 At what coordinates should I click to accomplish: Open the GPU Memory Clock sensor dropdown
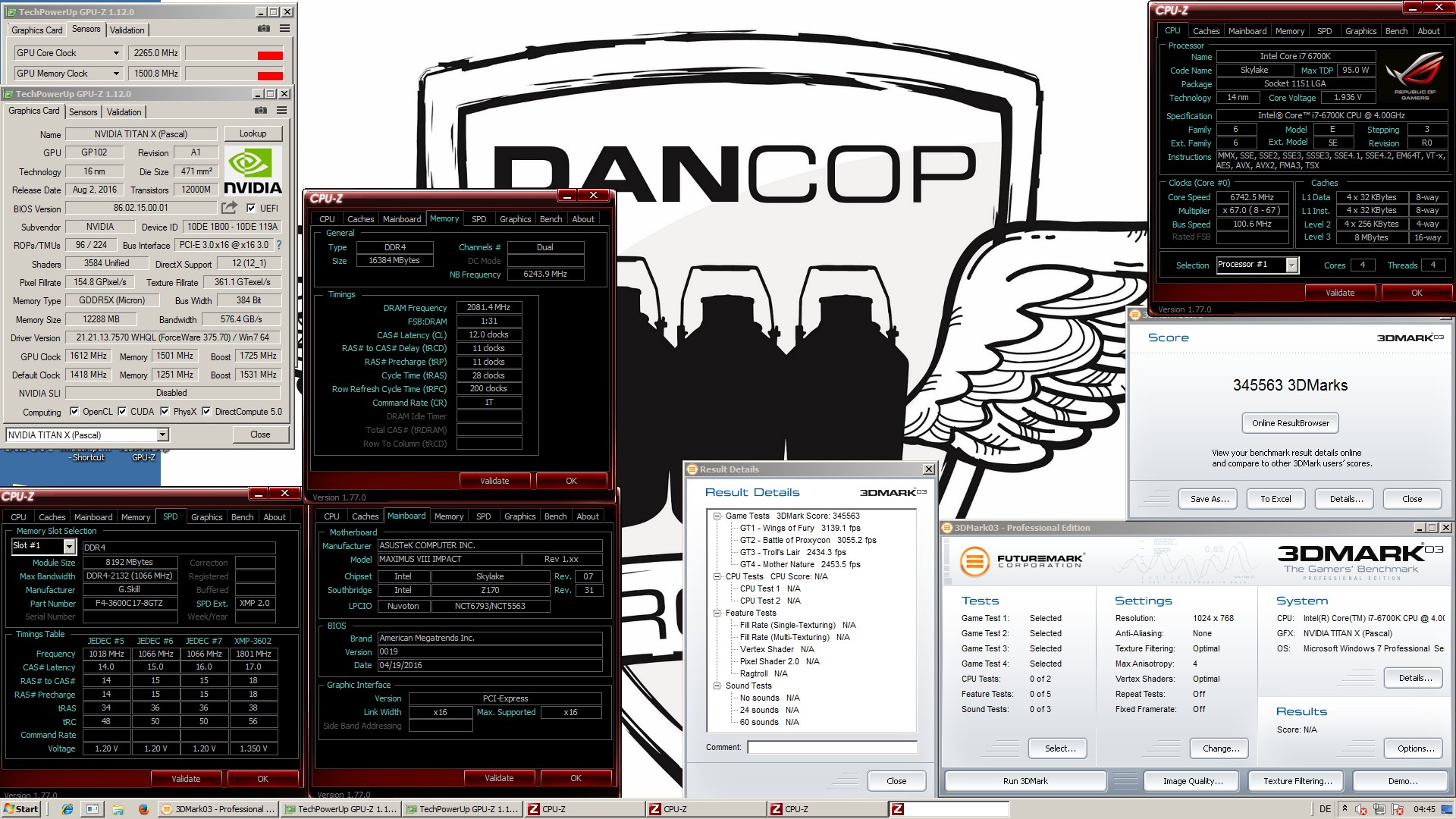point(116,74)
